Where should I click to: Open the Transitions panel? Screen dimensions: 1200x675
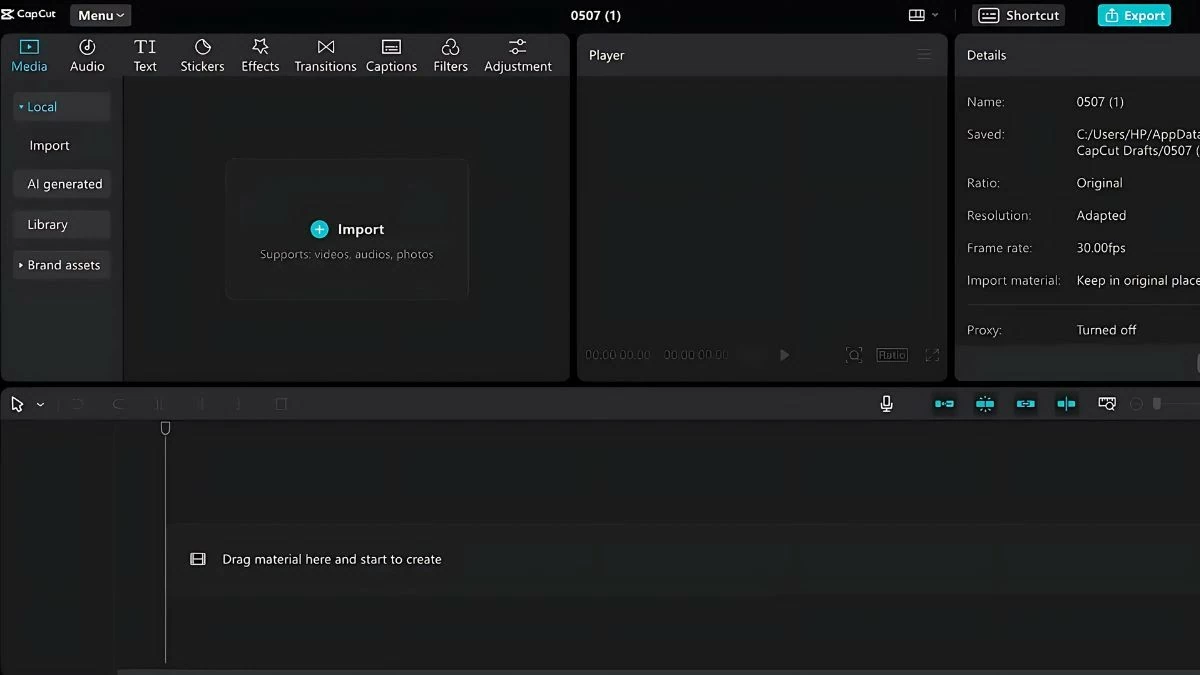(x=325, y=54)
